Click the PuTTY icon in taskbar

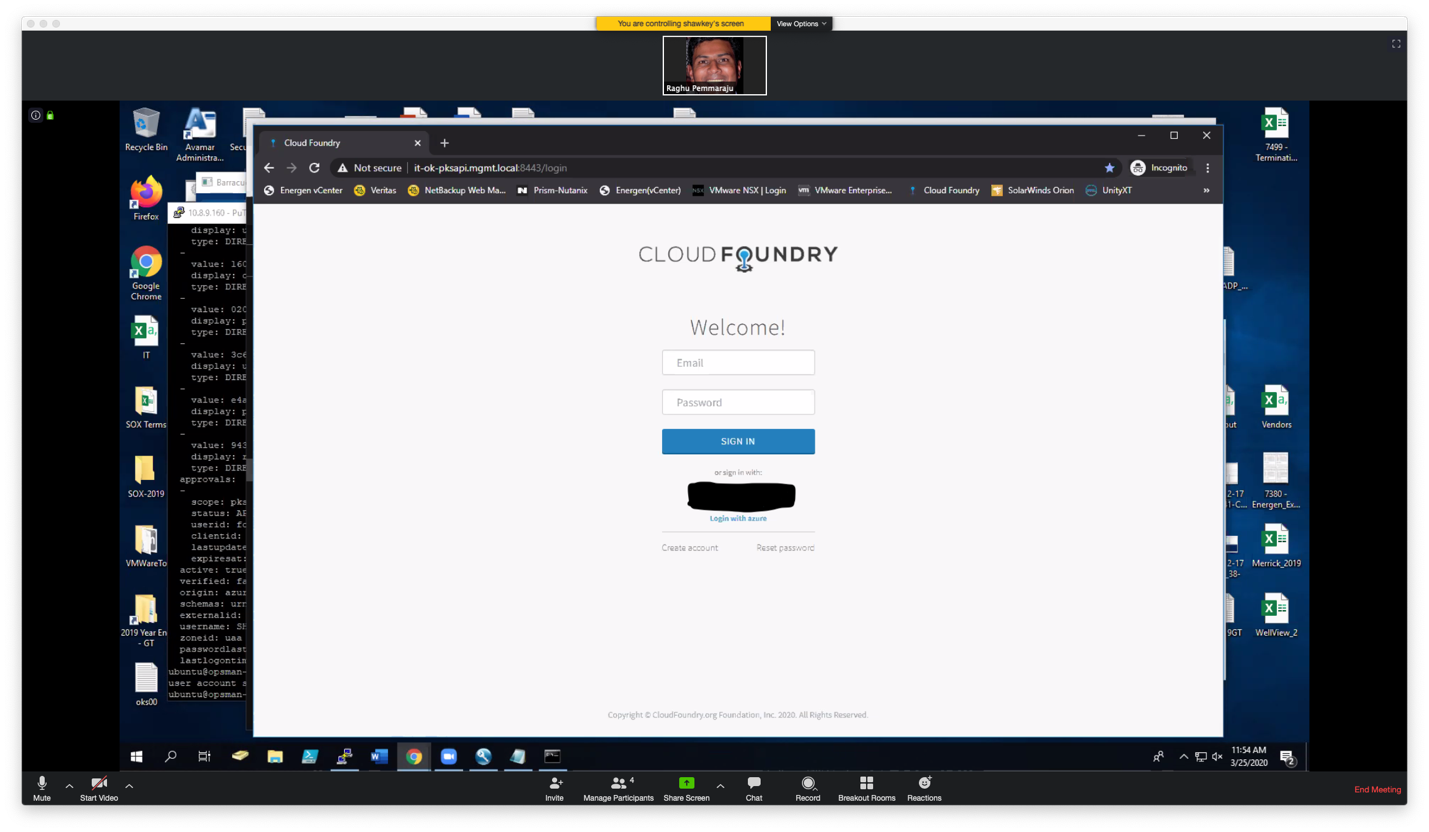[344, 757]
